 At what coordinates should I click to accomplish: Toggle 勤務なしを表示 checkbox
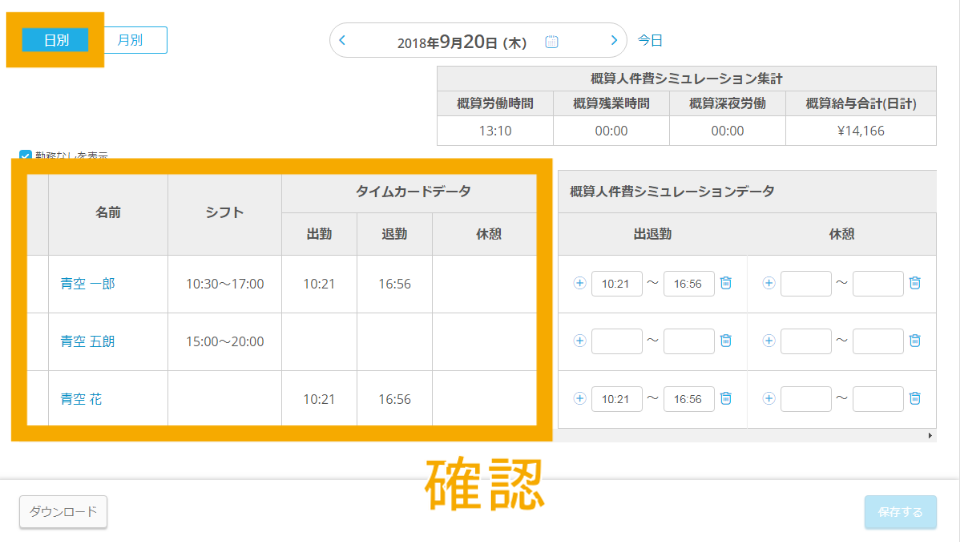pos(26,156)
